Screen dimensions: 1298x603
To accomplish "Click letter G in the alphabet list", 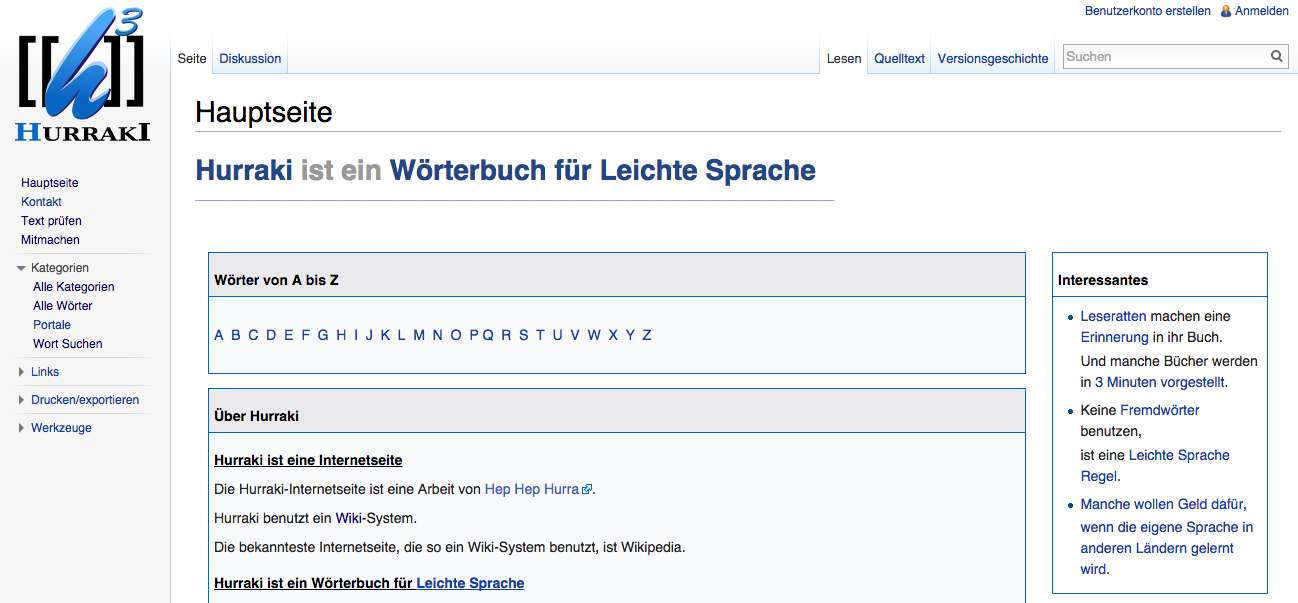I will coord(323,335).
